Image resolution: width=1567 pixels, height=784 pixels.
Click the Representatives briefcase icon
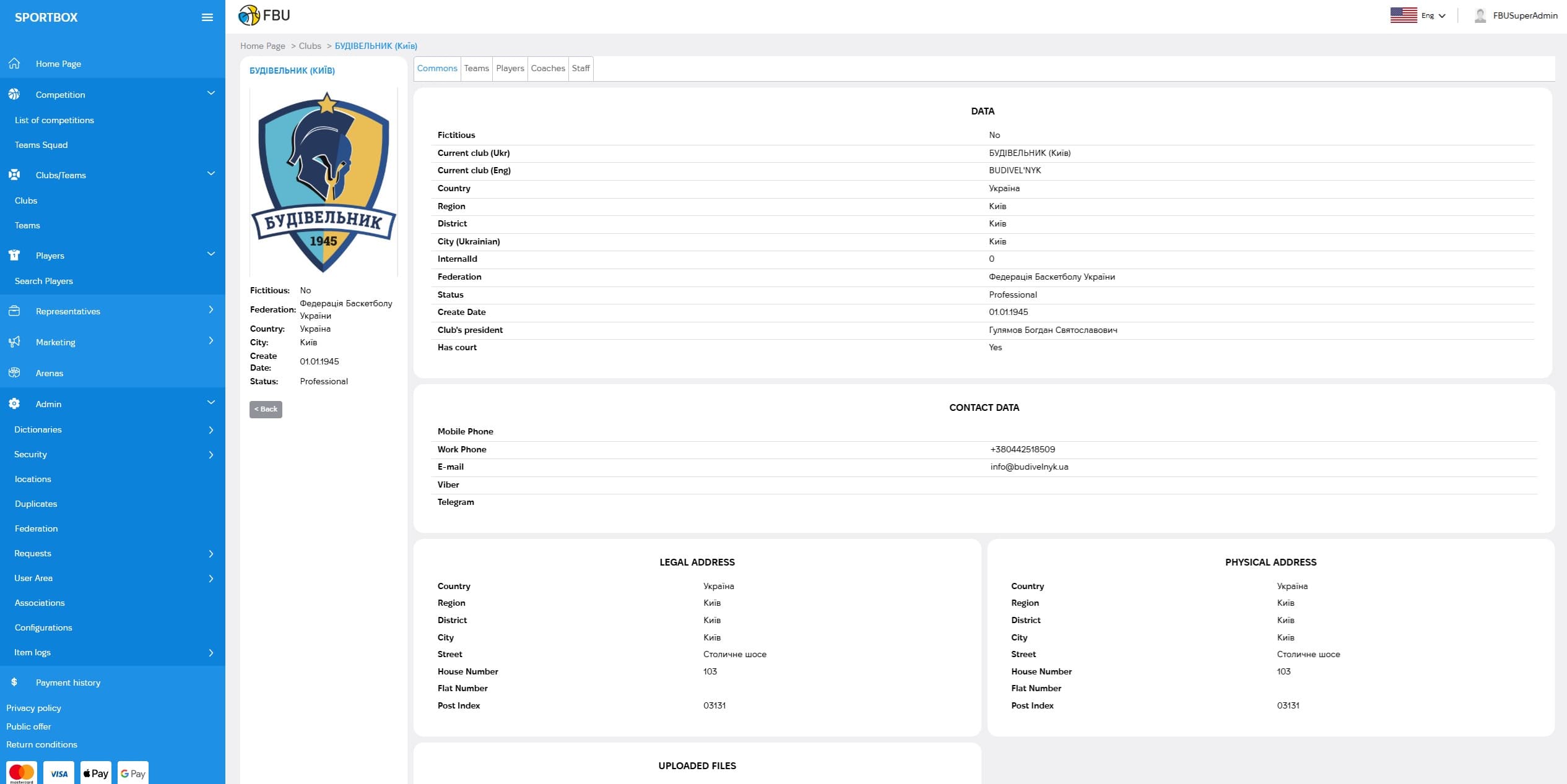[x=14, y=311]
